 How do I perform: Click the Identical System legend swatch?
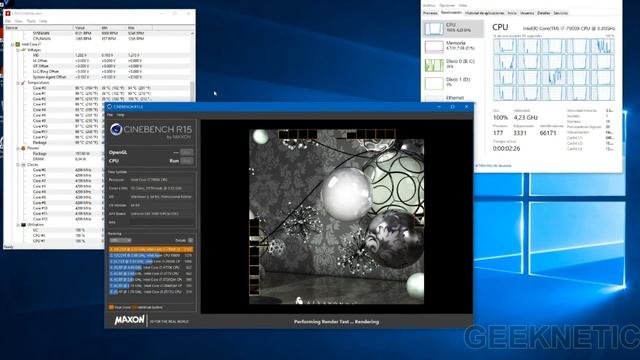click(135, 307)
